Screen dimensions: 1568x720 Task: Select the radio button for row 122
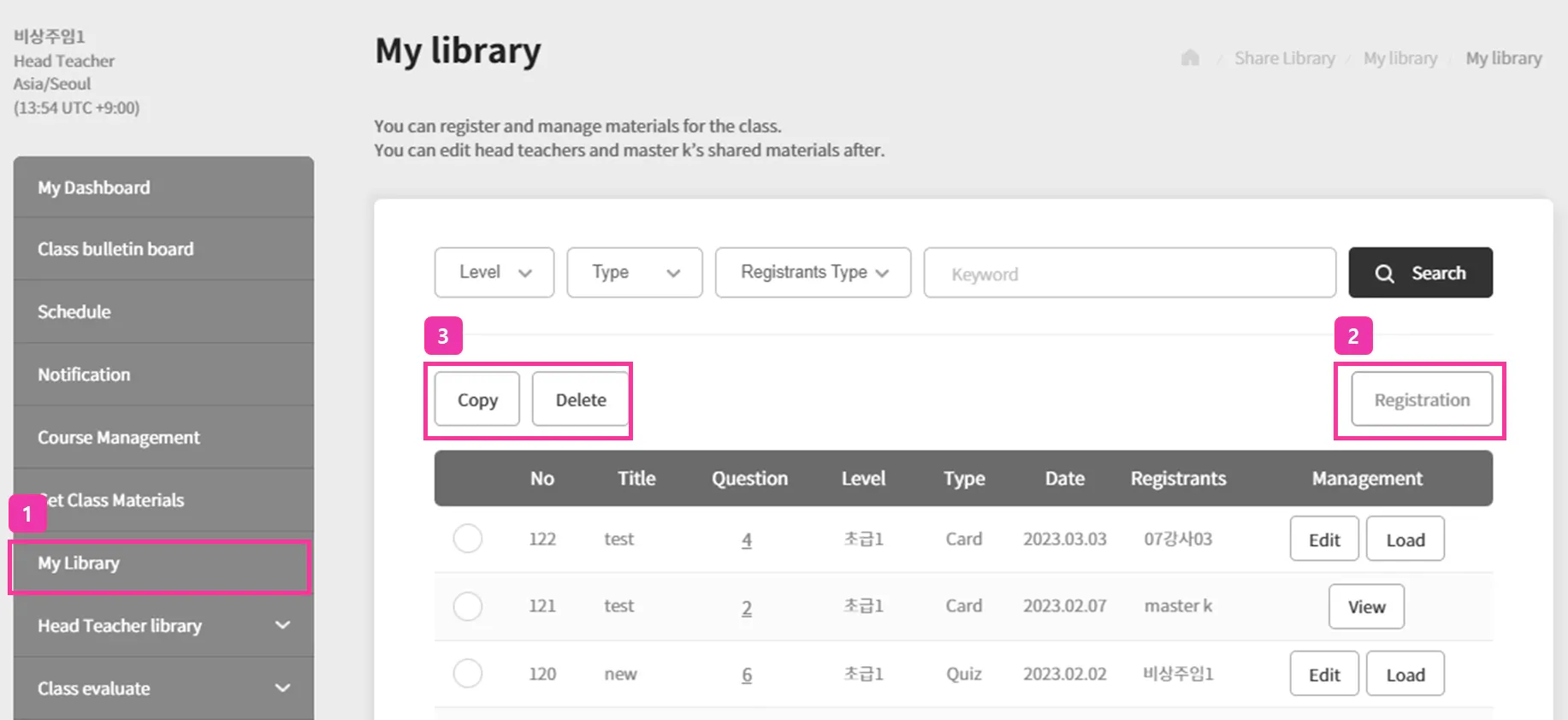click(468, 539)
